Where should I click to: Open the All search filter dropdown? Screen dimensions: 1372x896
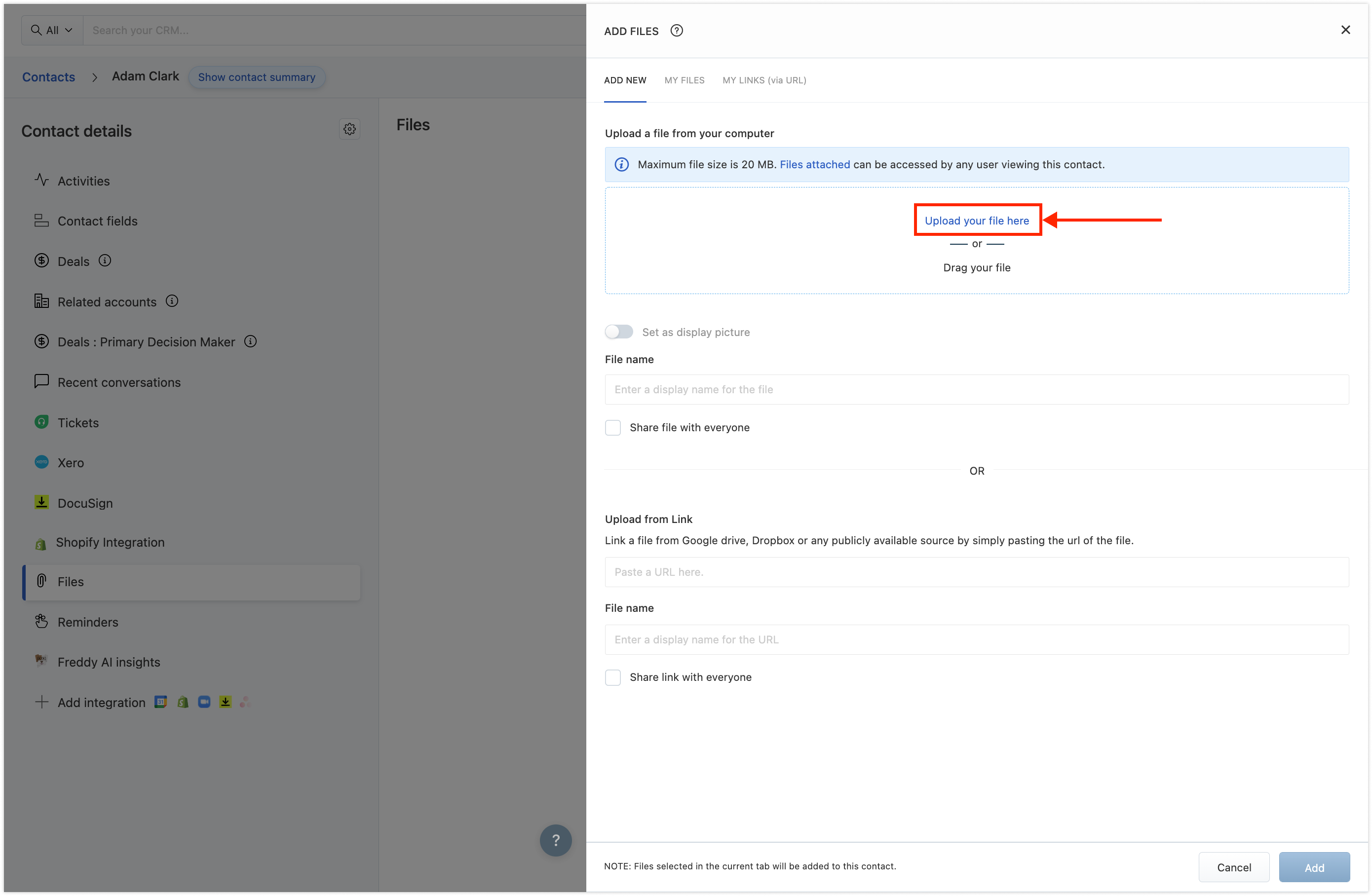coord(52,30)
